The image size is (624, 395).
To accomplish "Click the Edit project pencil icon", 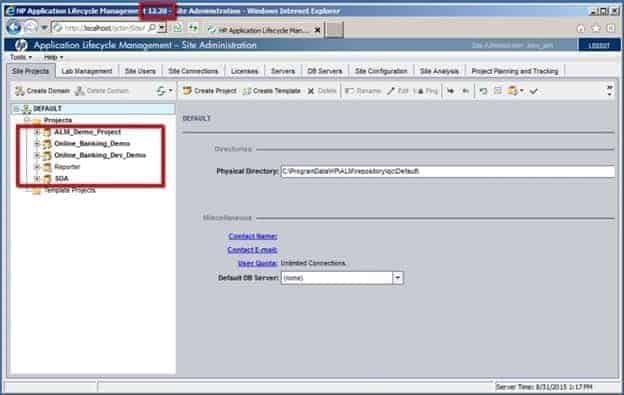I will point(391,91).
